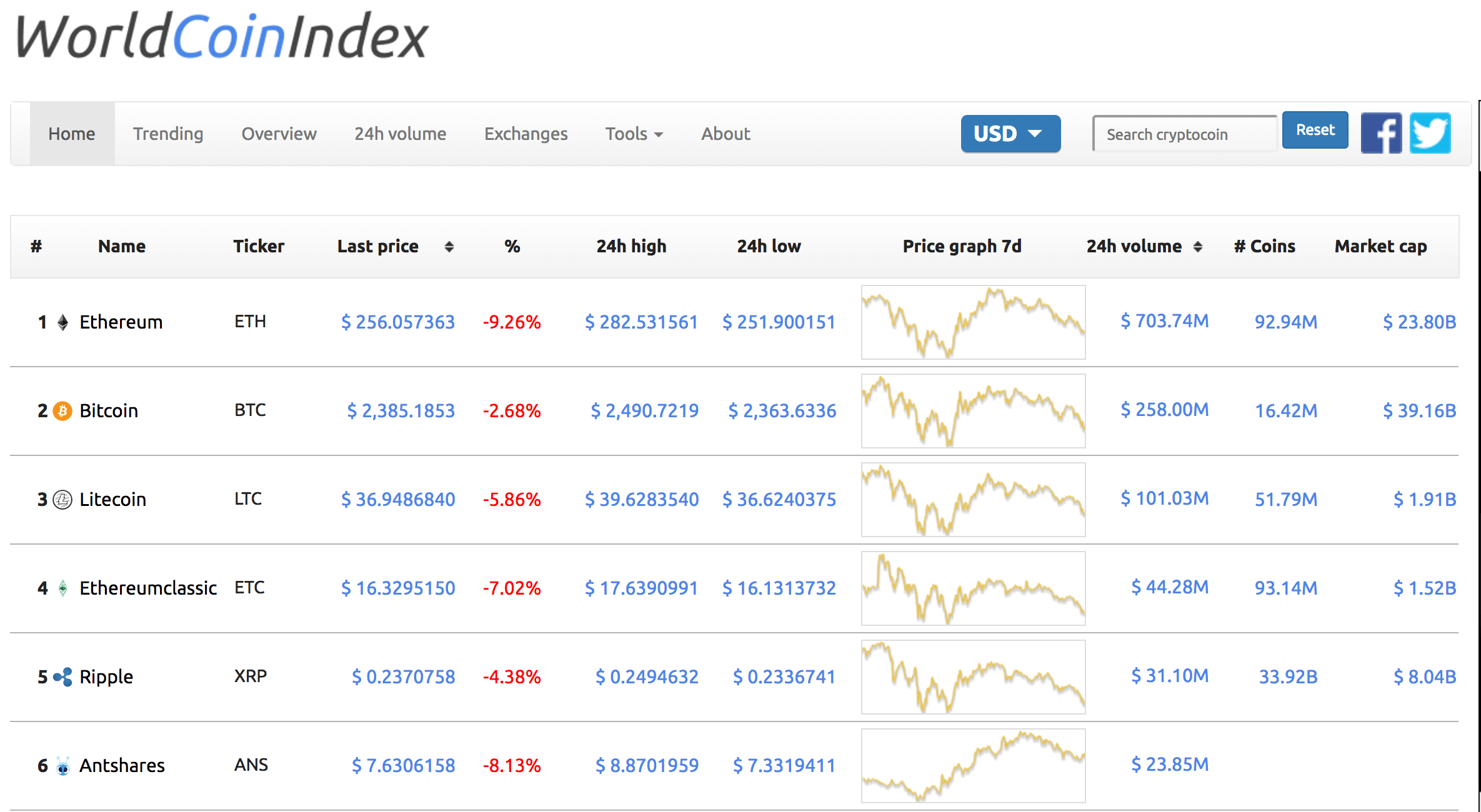Click Ethereum 24h volume $ 703.74M

point(1165,321)
